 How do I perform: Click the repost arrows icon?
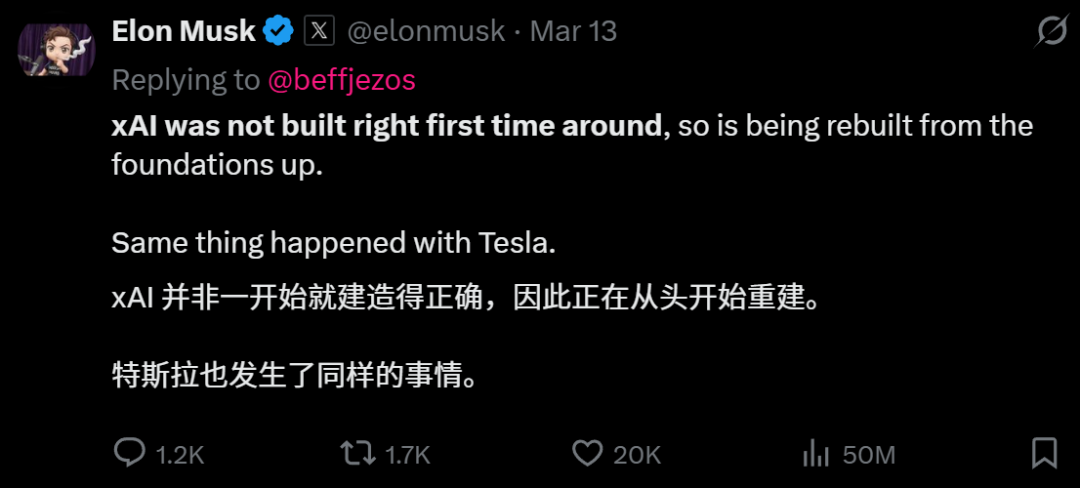[x=358, y=454]
